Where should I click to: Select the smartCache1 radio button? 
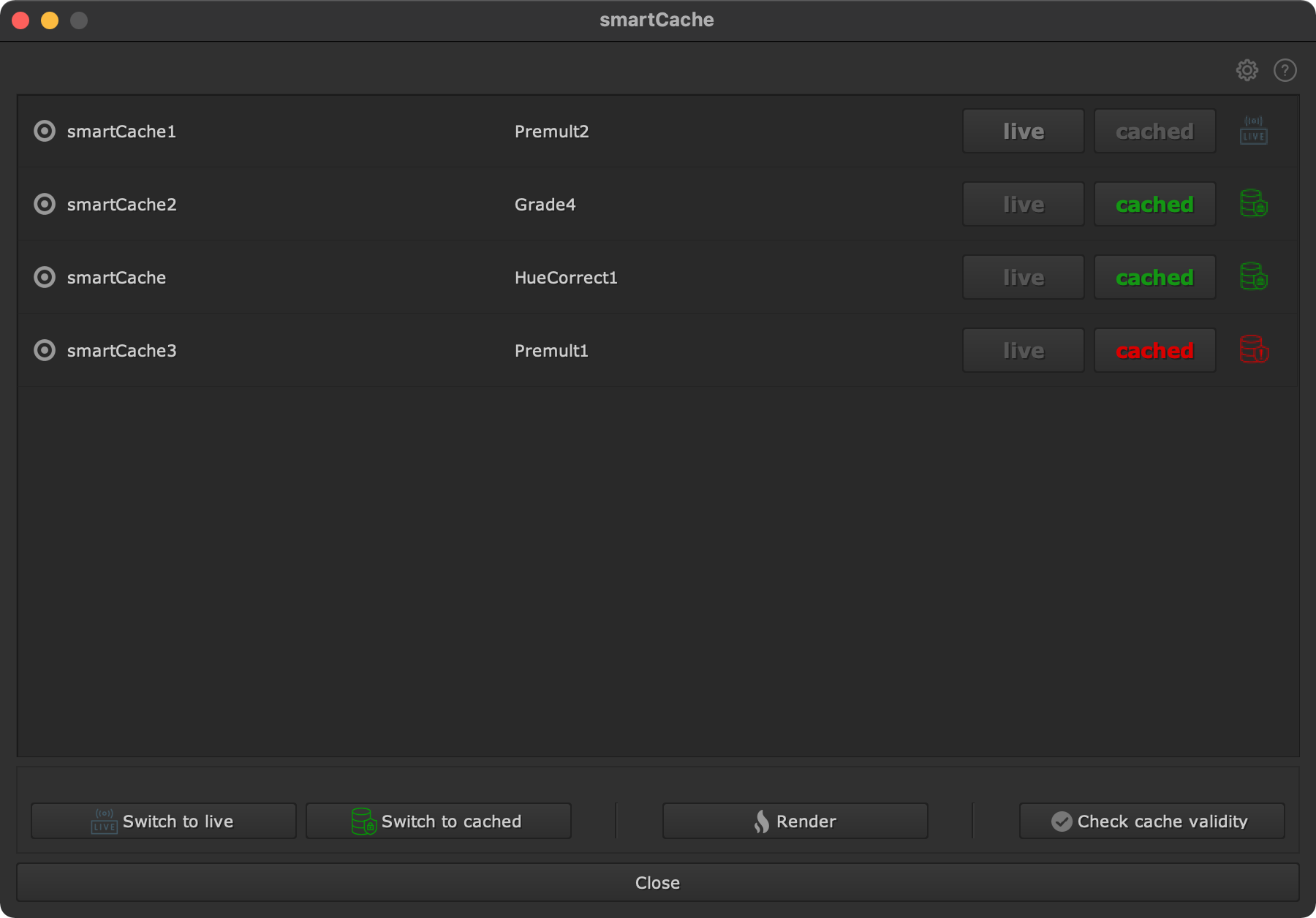pyautogui.click(x=45, y=132)
